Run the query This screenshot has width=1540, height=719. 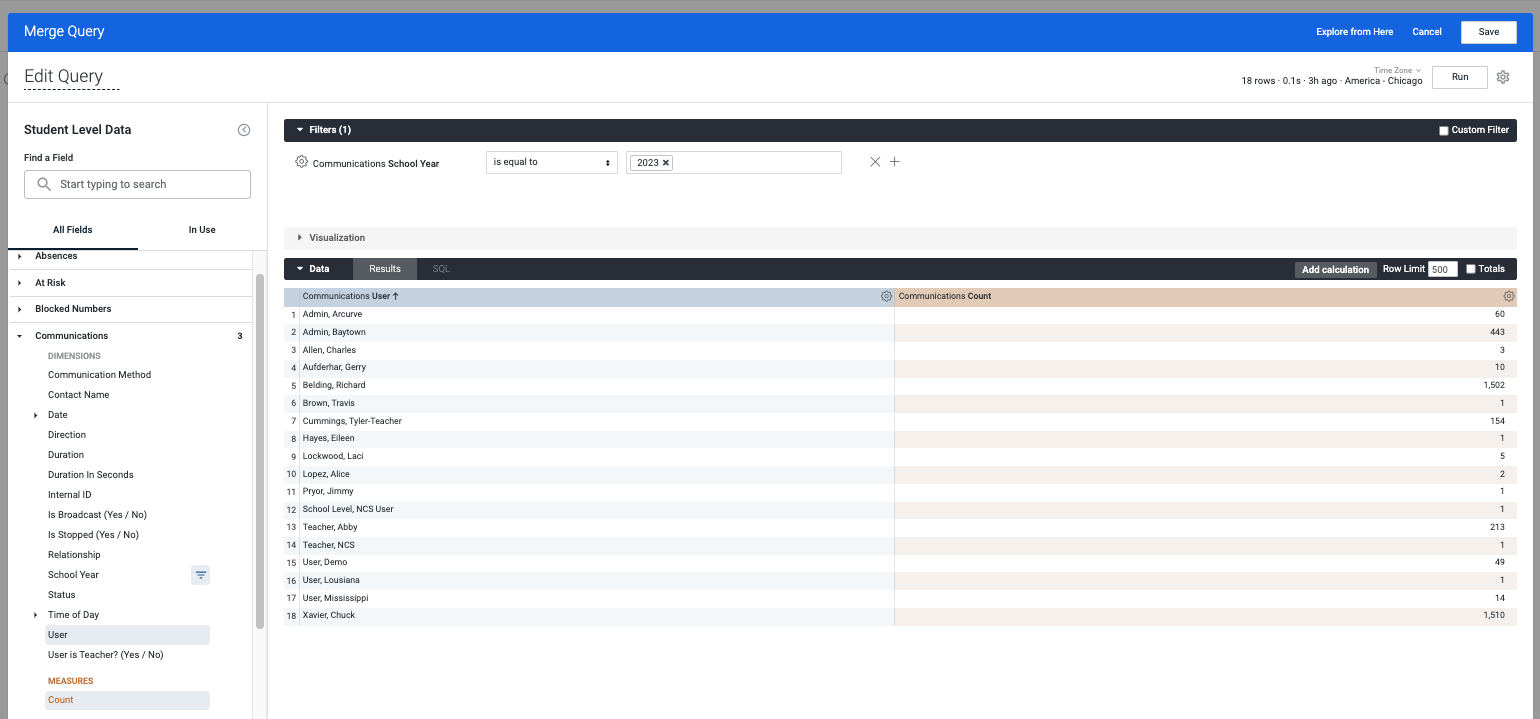coord(1460,77)
